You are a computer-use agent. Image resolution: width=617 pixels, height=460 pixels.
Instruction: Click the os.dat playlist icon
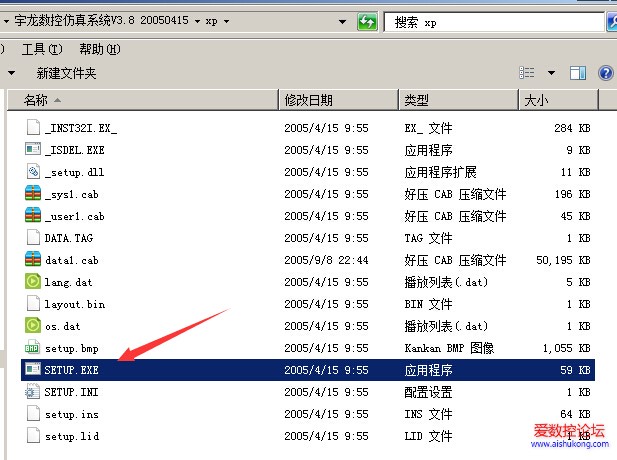33,326
